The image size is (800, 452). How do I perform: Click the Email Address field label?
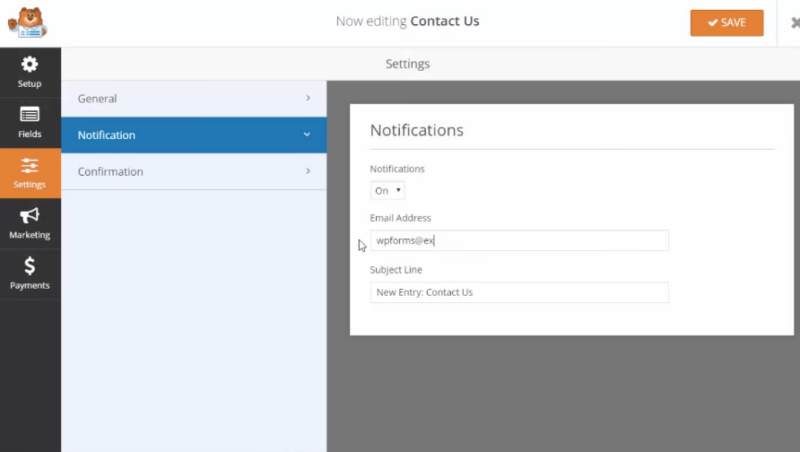(x=400, y=218)
